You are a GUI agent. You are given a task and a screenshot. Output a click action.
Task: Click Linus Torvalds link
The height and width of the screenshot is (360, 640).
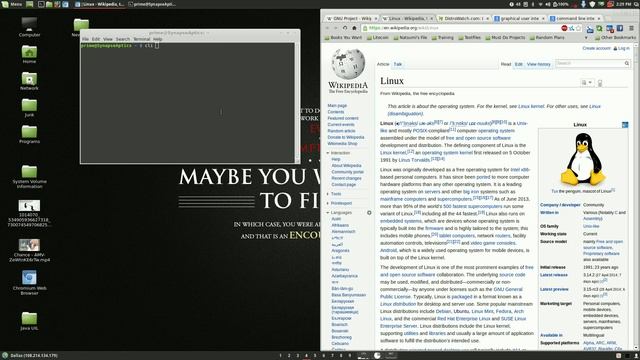click(414, 160)
